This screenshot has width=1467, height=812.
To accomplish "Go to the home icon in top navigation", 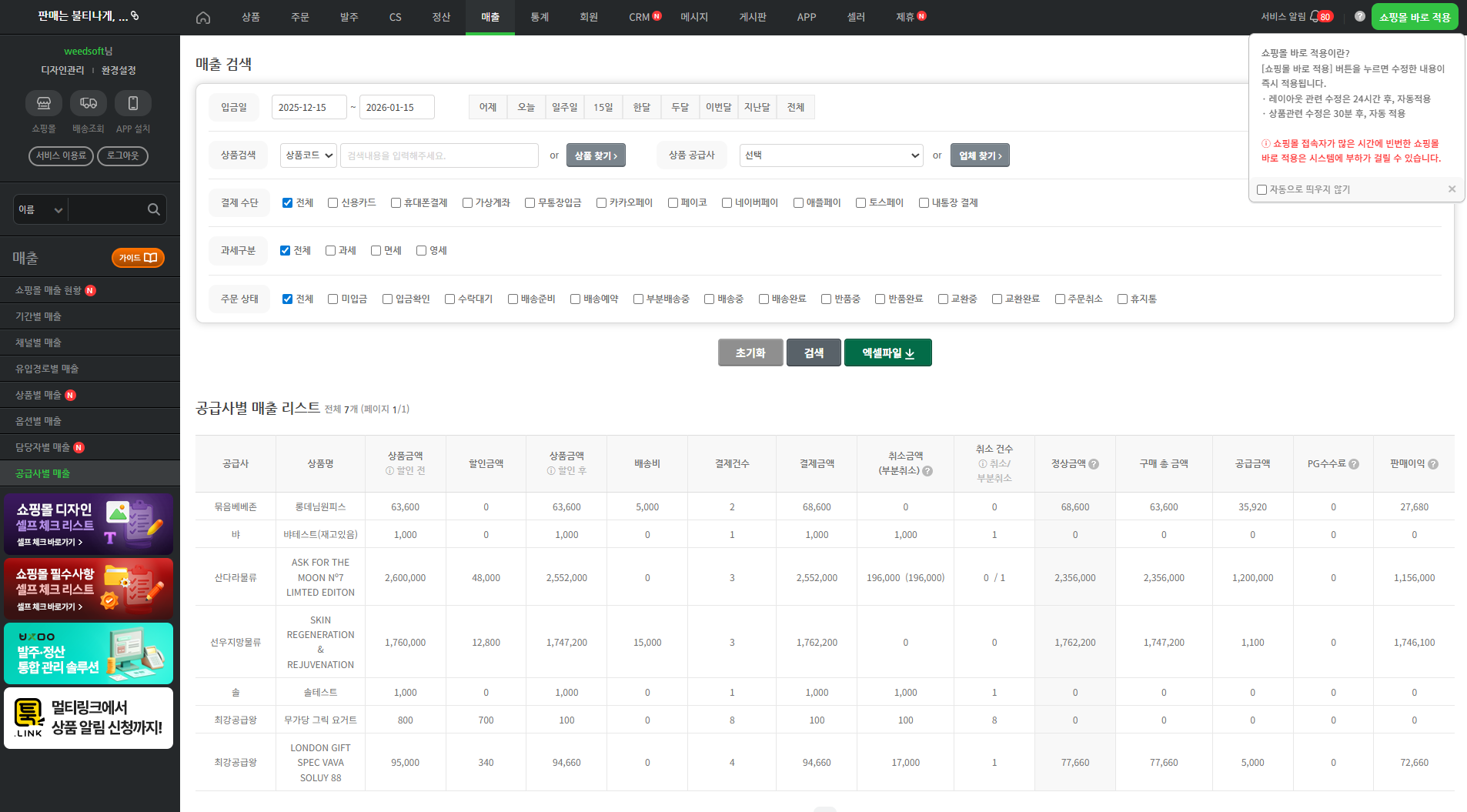I will 203,17.
